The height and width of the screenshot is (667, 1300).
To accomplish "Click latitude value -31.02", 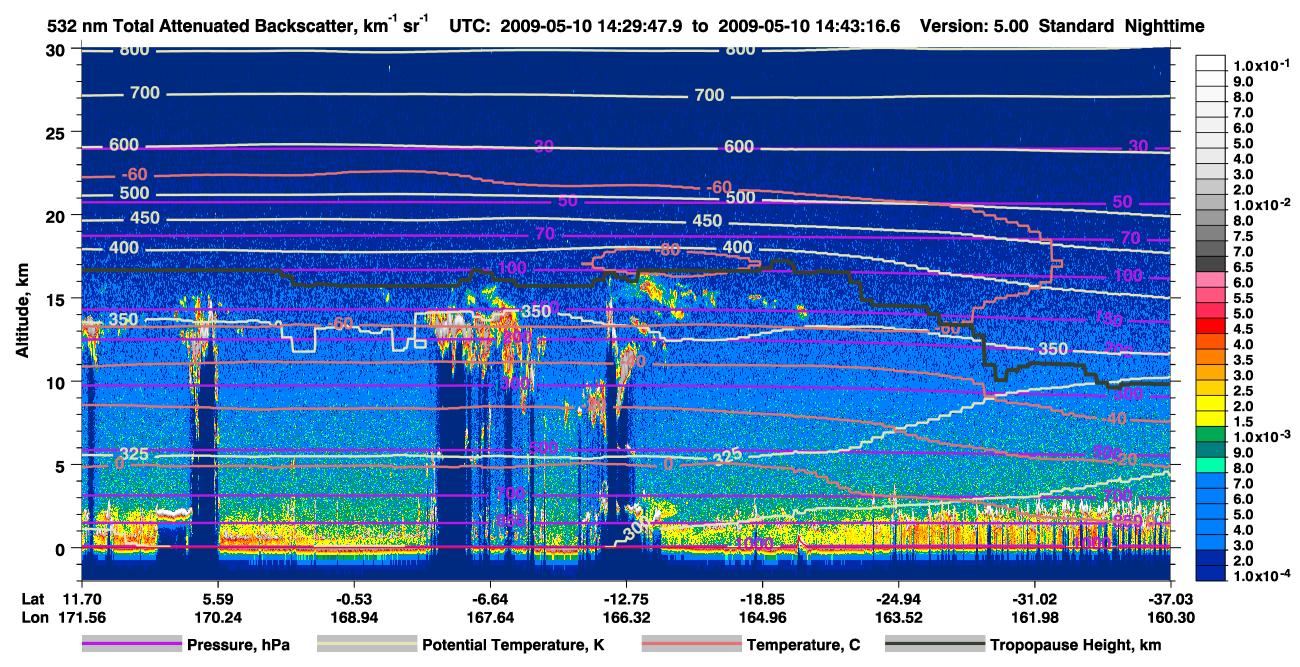I will click(x=1034, y=599).
